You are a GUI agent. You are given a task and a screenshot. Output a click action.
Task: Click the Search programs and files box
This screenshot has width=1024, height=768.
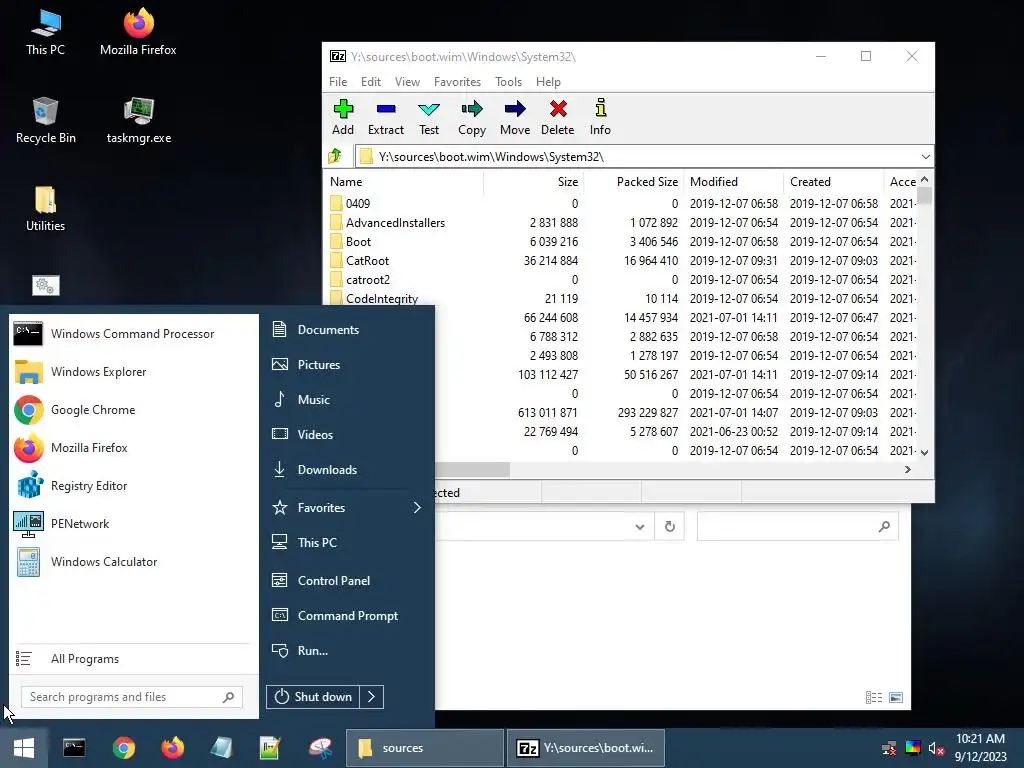[x=131, y=697]
